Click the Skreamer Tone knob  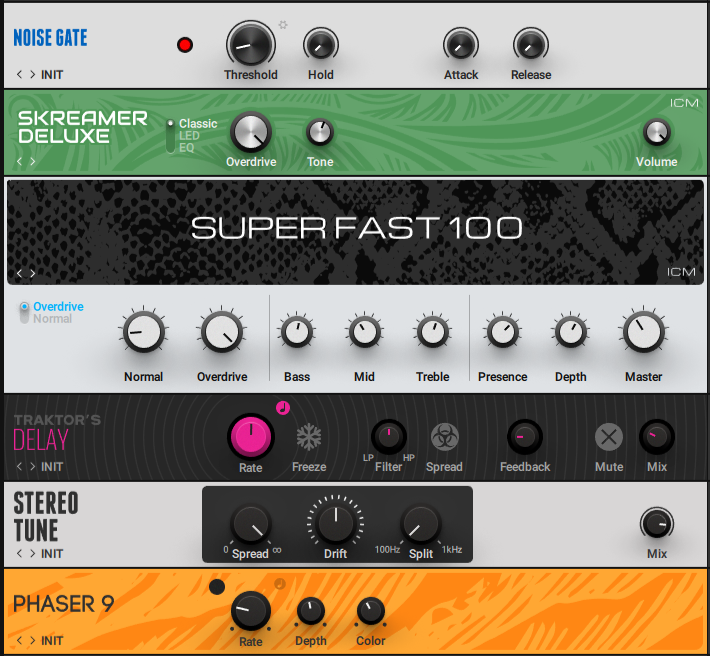pyautogui.click(x=320, y=133)
